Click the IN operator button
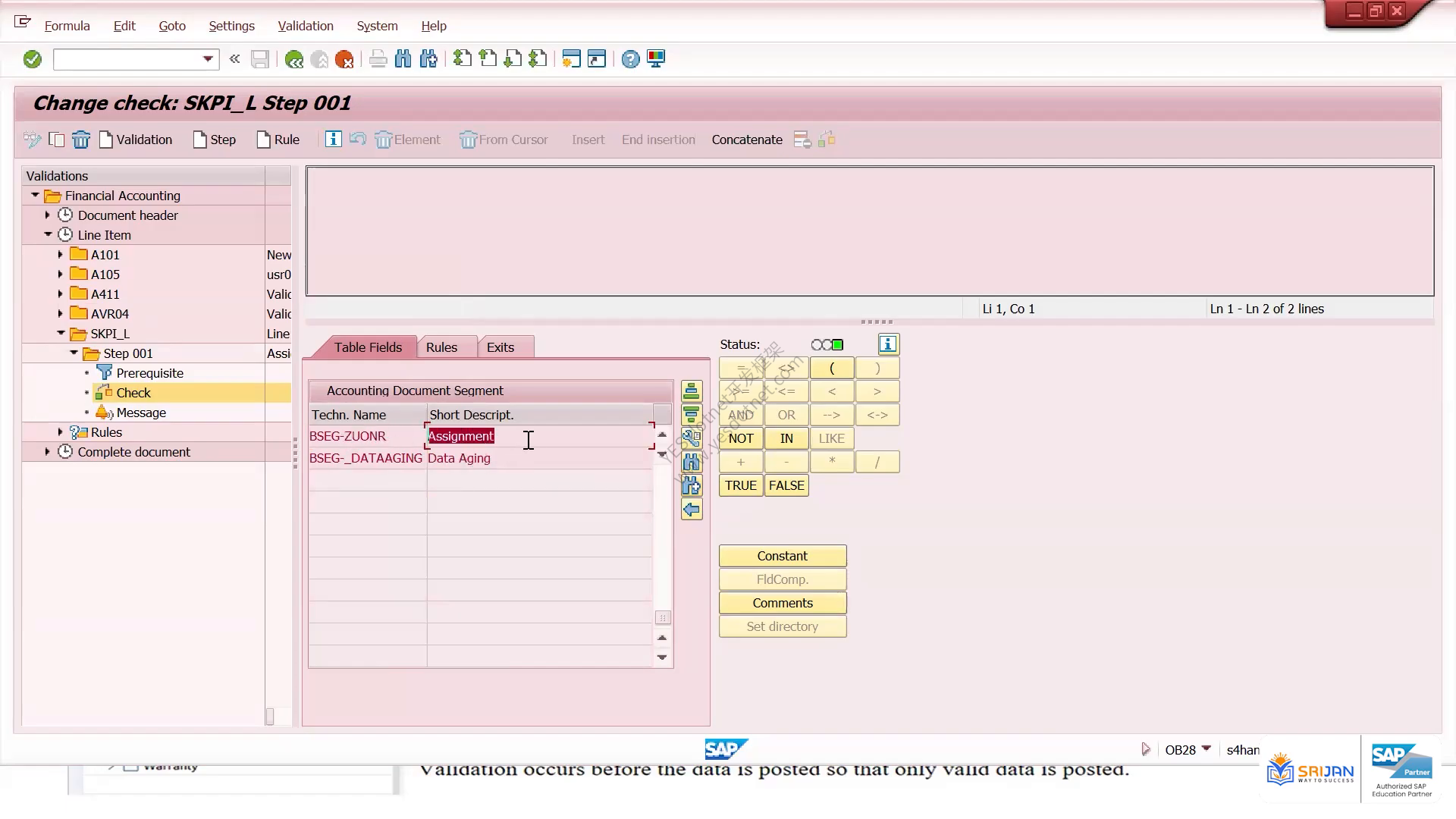The width and height of the screenshot is (1456, 819). [x=786, y=438]
